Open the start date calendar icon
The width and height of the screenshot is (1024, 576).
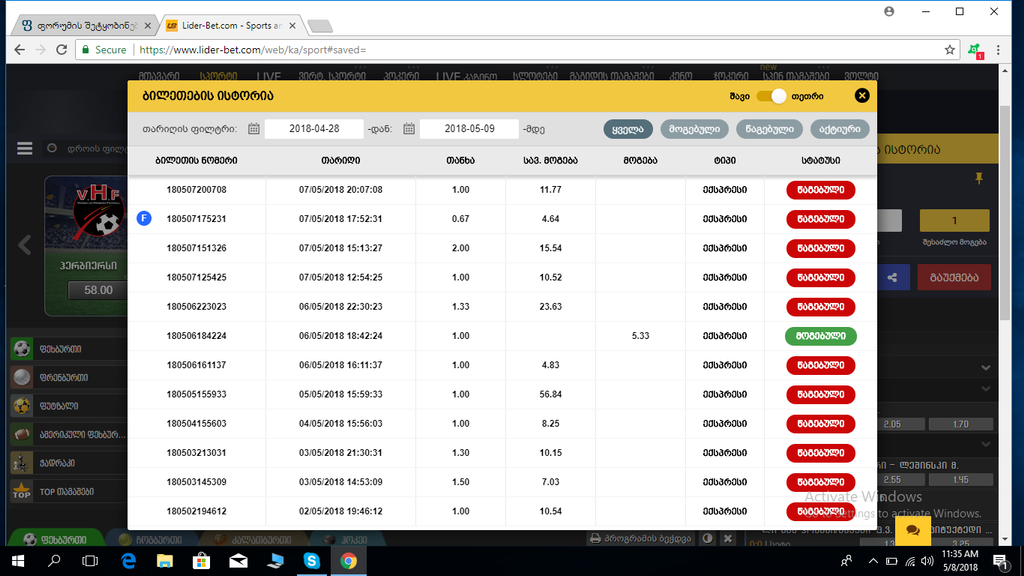click(254, 129)
